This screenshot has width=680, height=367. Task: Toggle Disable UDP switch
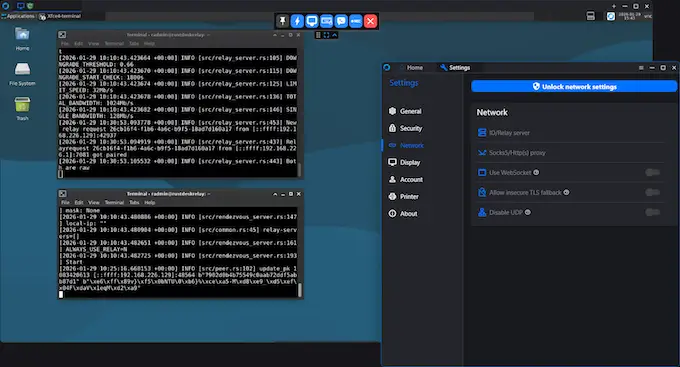tap(653, 212)
